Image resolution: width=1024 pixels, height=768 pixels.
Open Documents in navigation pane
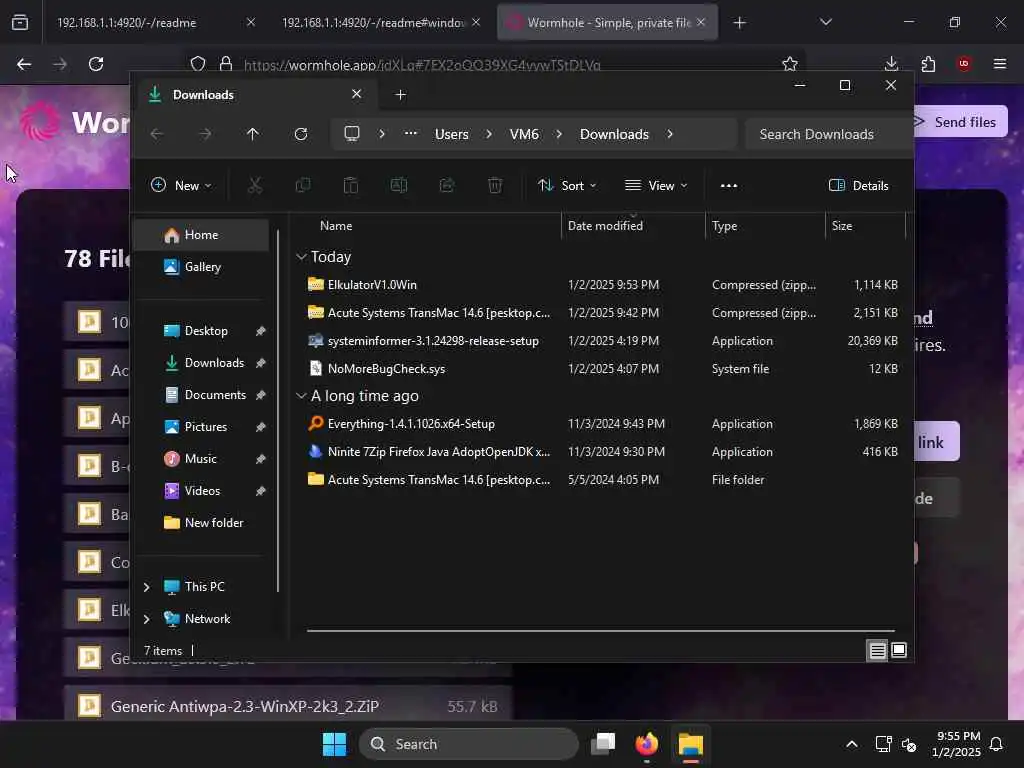[x=215, y=395]
